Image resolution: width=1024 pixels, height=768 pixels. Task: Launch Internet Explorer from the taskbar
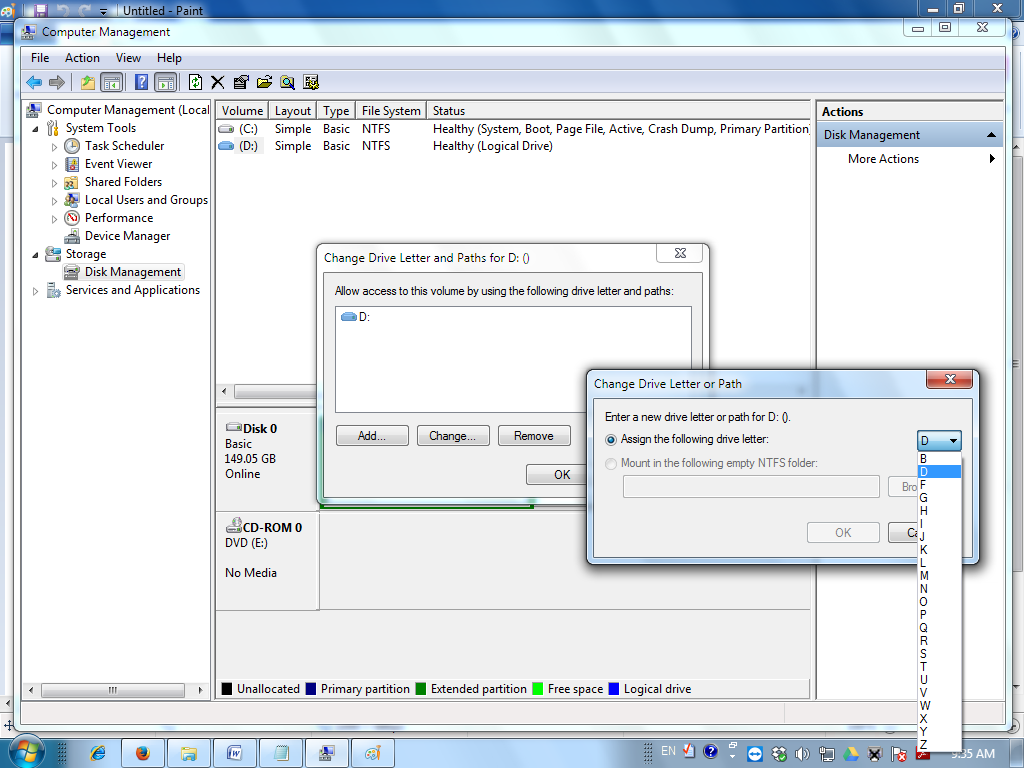98,751
